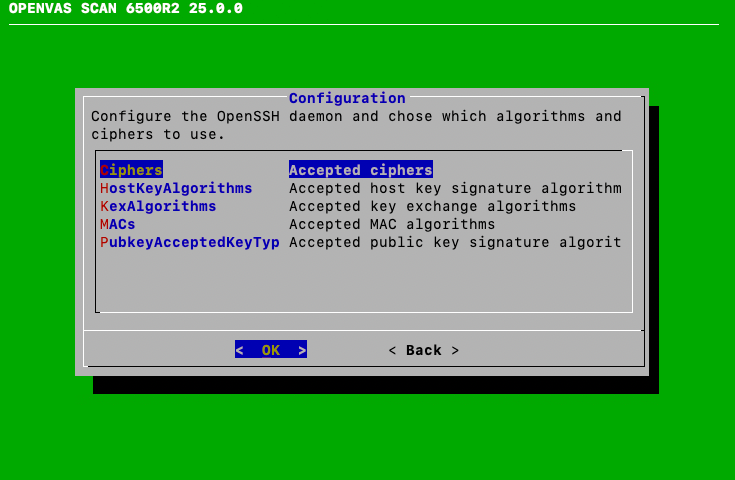Image resolution: width=735 pixels, height=480 pixels.
Task: Click the empty area below the menu entries
Action: 364,282
